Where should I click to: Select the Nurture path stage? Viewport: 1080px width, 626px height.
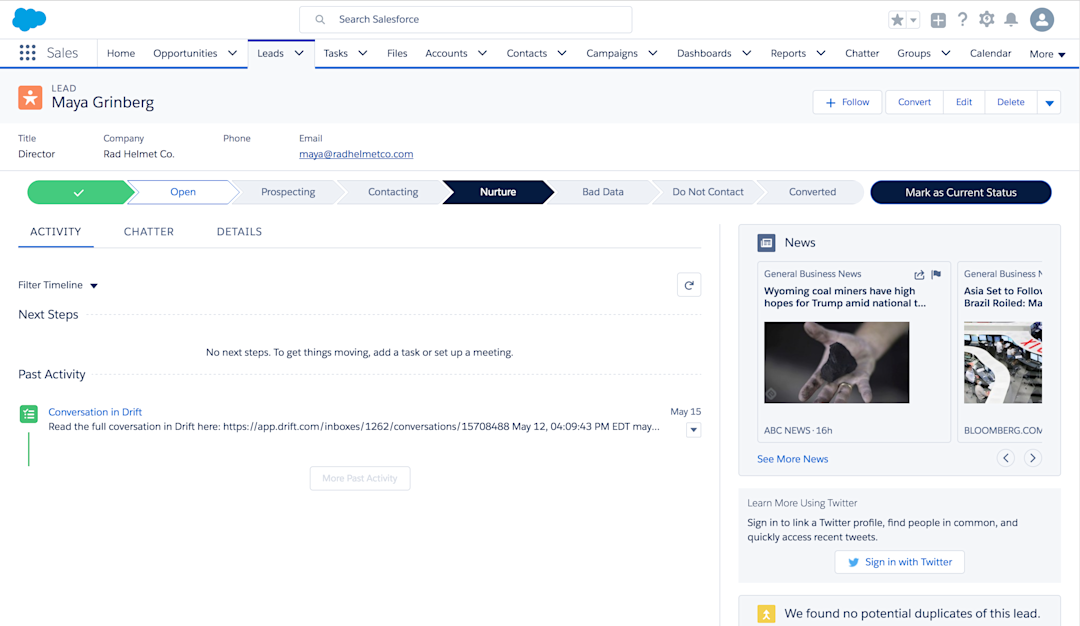pos(498,192)
